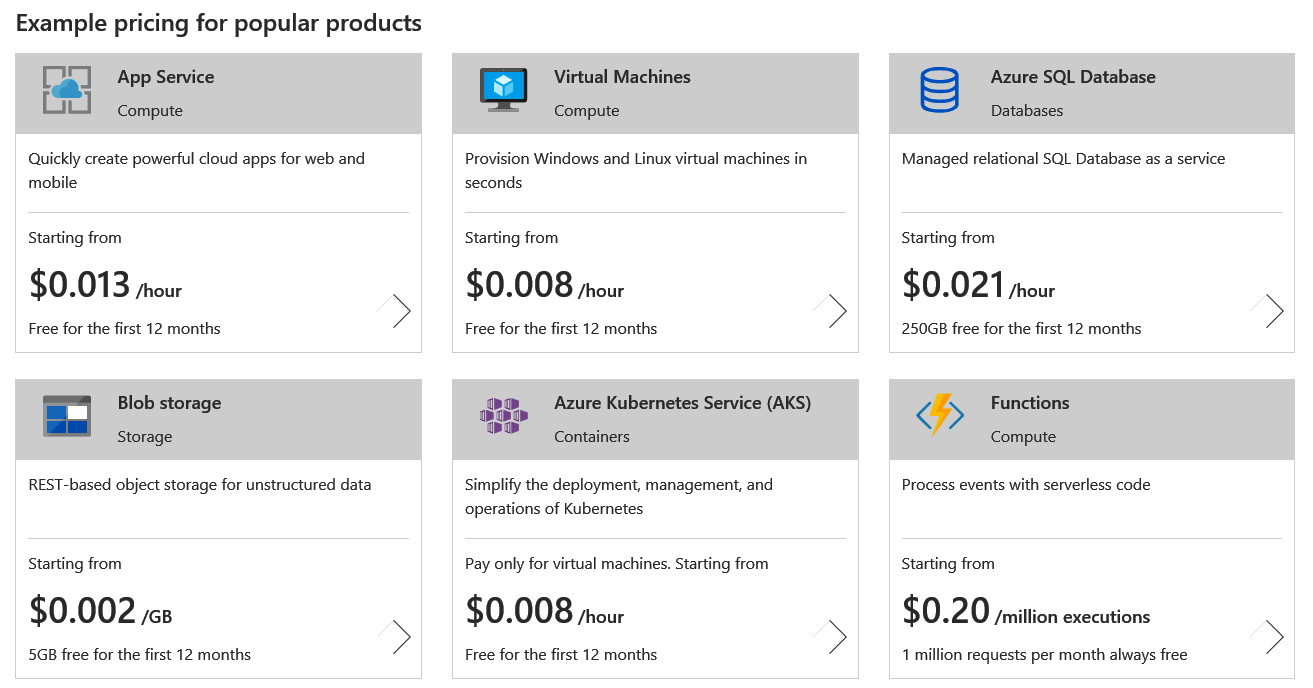Click the '5GB free for the first 12 months' text
The height and width of the screenshot is (688, 1313).
(140, 654)
